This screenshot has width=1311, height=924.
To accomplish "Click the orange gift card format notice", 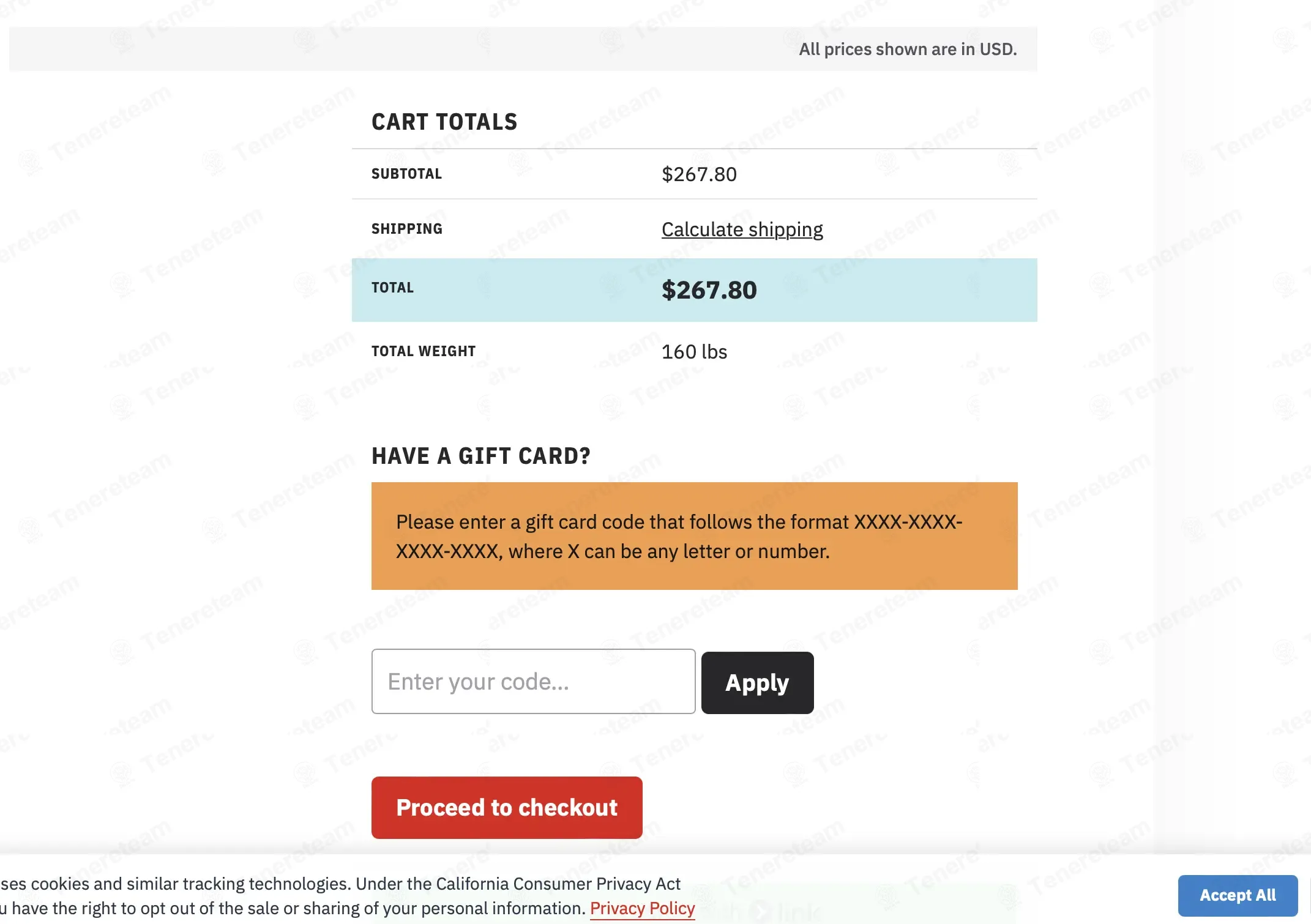I will [x=694, y=536].
